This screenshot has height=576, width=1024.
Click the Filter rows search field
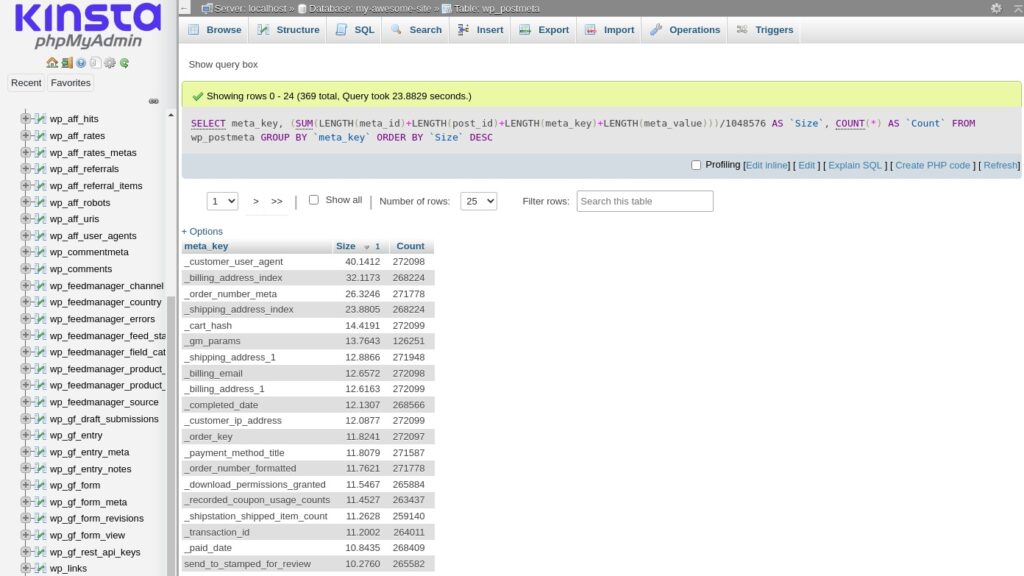(645, 201)
